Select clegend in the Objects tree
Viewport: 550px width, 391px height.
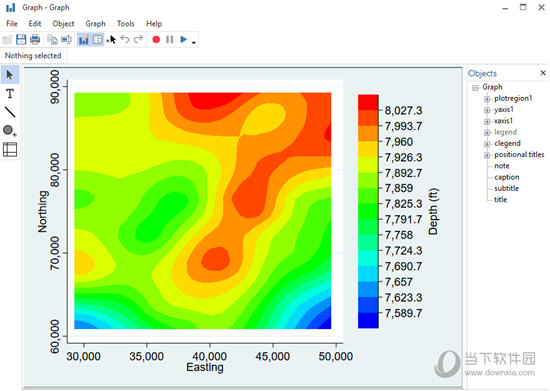tap(507, 143)
